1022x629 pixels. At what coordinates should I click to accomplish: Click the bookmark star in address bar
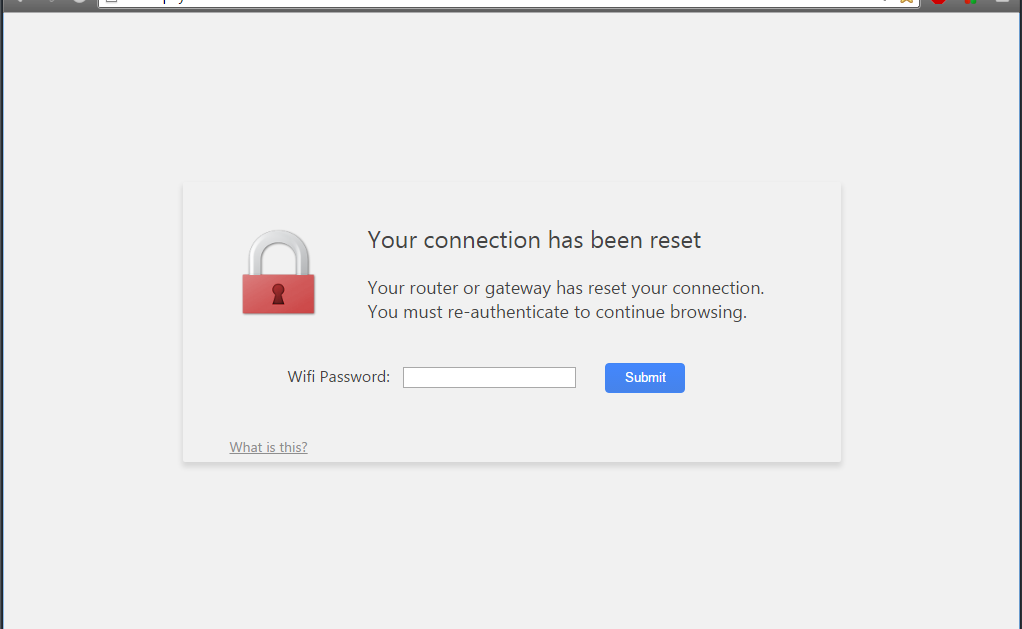pyautogui.click(x=906, y=2)
